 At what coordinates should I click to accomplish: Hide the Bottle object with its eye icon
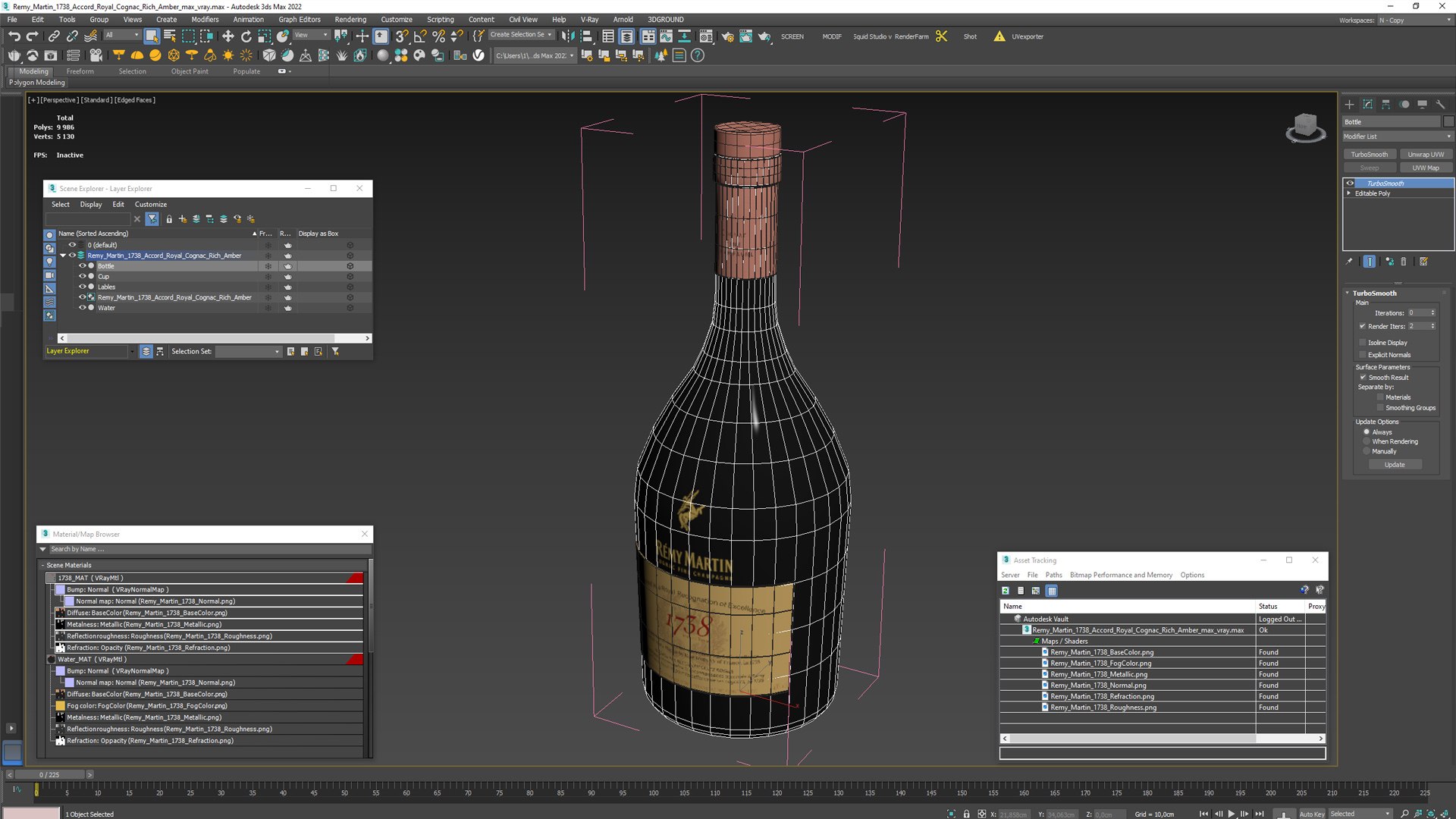tap(83, 266)
